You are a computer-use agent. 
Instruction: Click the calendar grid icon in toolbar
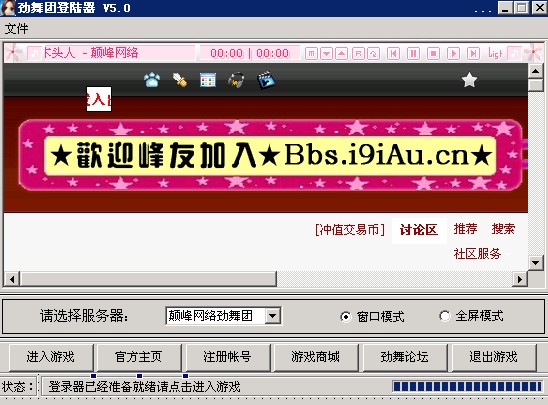208,80
